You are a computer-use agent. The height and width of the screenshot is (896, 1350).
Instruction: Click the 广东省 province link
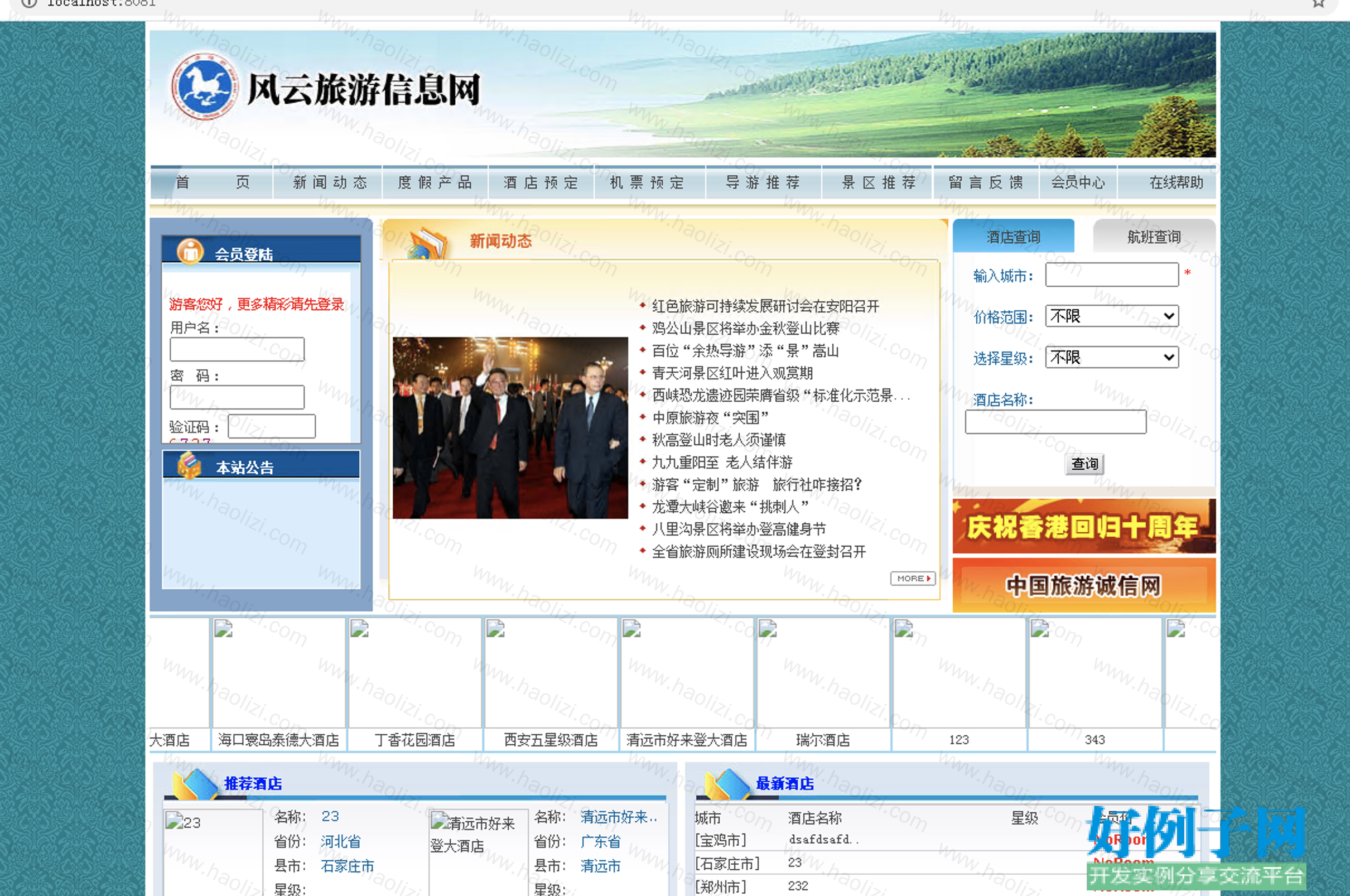pos(600,841)
